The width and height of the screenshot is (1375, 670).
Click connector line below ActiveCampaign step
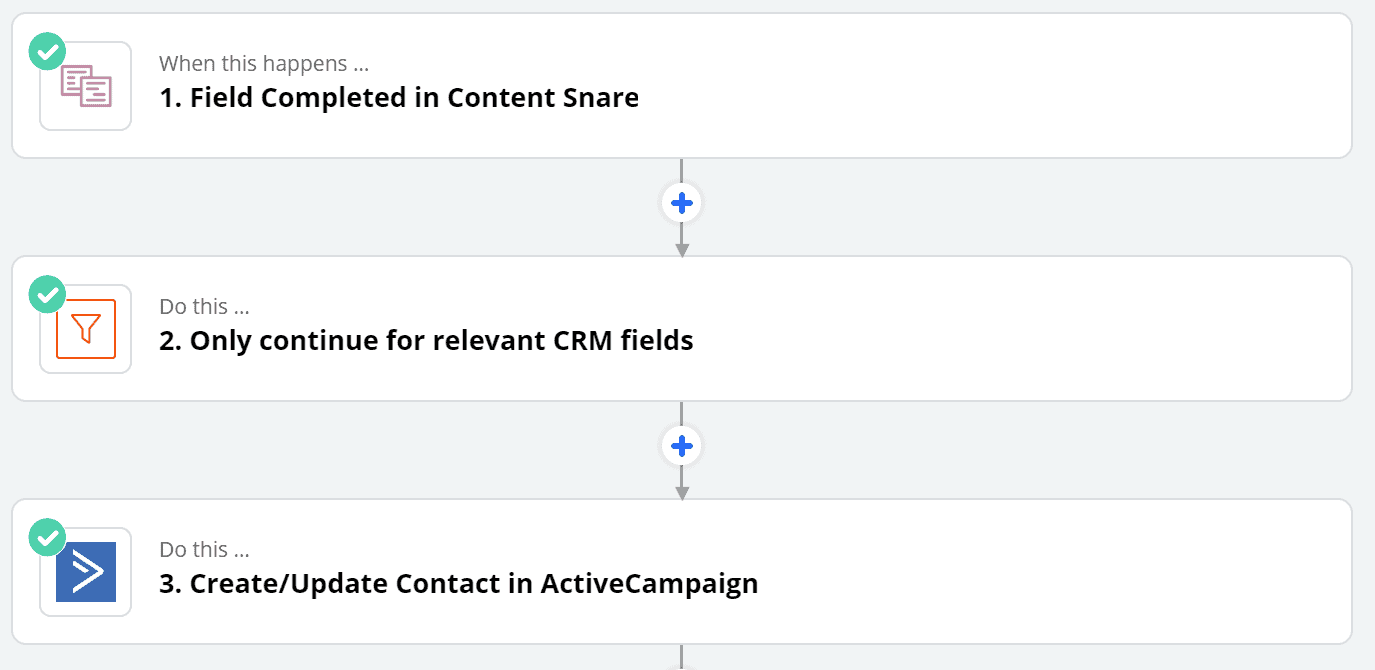[682, 657]
